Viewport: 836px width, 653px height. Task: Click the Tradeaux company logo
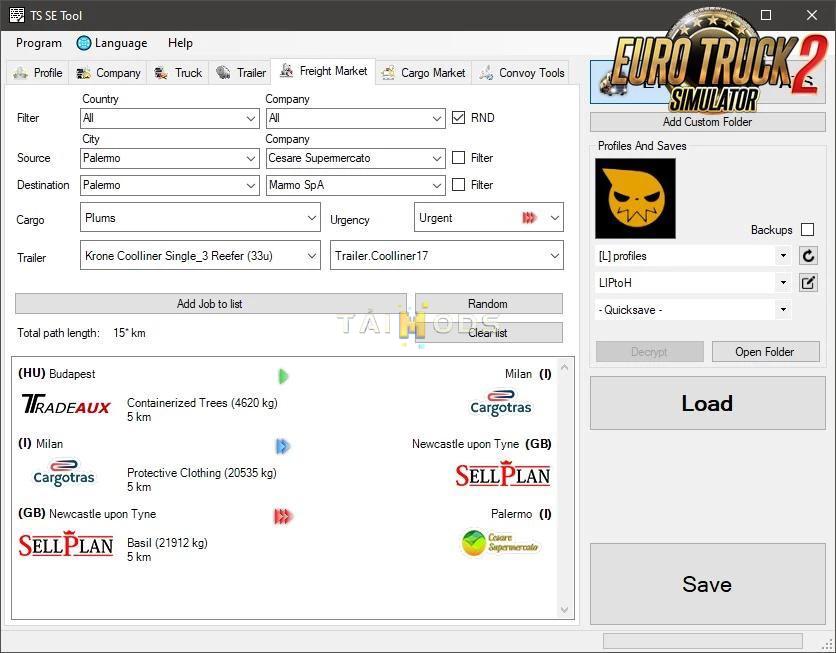pos(66,404)
